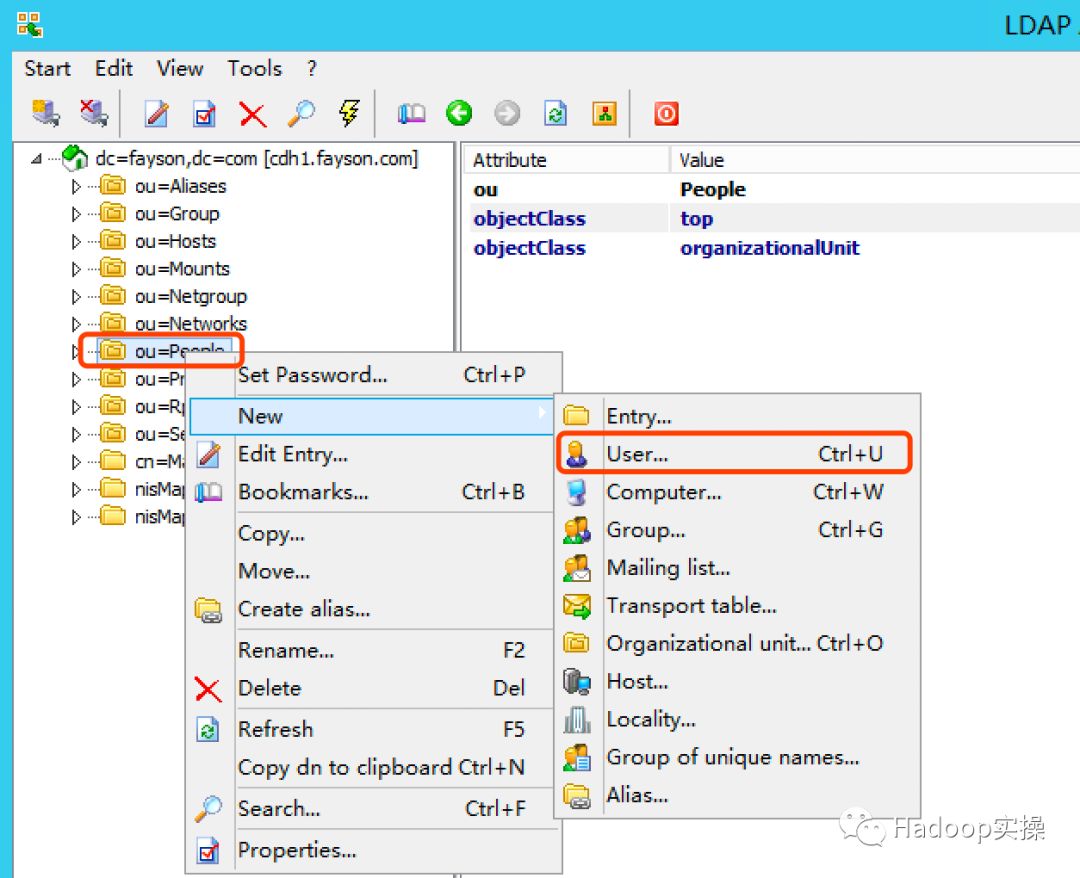Click the Alias folder-link icon in submenu
Image resolution: width=1080 pixels, height=878 pixels.
[577, 795]
